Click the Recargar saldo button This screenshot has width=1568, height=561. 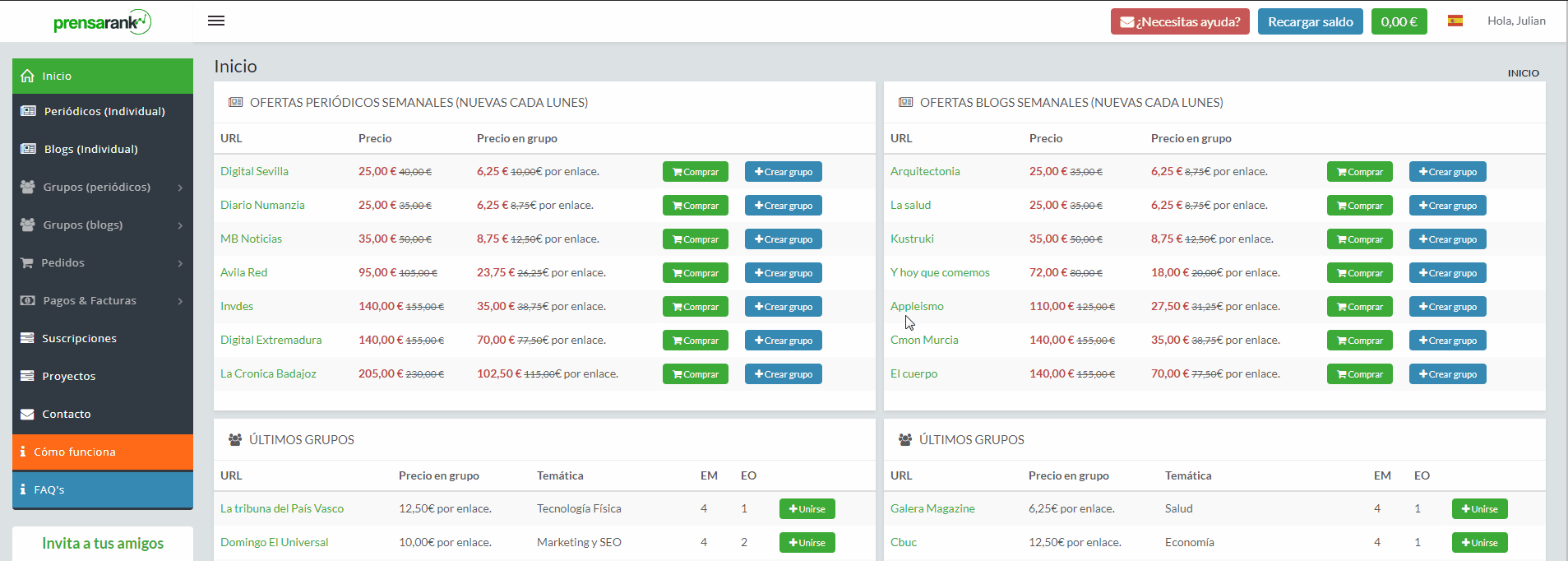coord(1311,21)
